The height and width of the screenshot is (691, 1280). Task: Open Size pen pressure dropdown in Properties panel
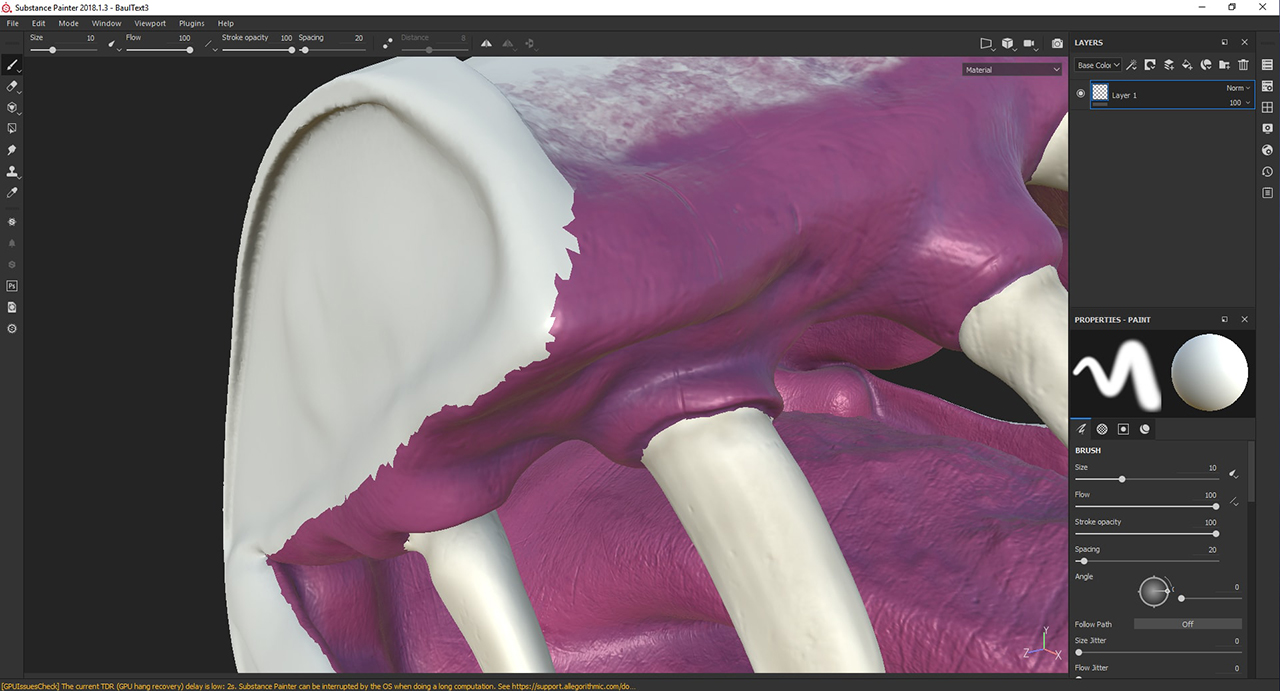(x=1234, y=474)
